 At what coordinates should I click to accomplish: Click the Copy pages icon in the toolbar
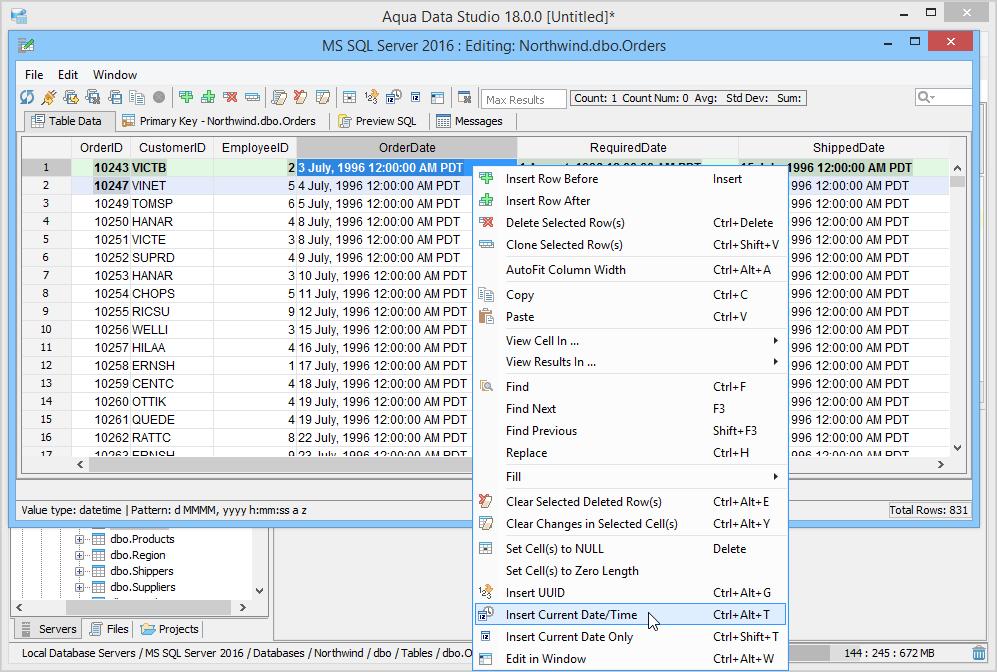point(137,97)
